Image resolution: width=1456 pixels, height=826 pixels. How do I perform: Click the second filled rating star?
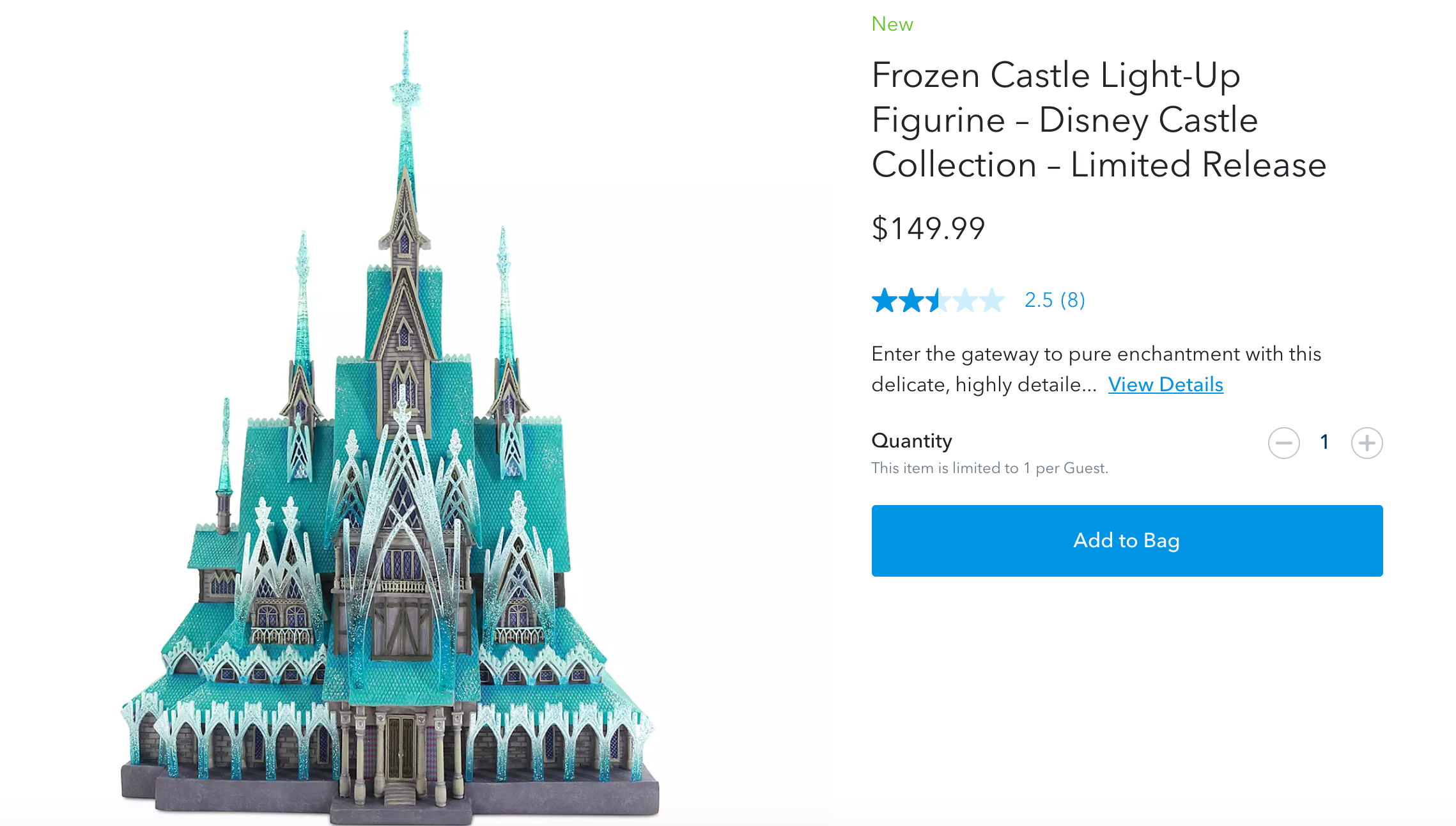[911, 300]
